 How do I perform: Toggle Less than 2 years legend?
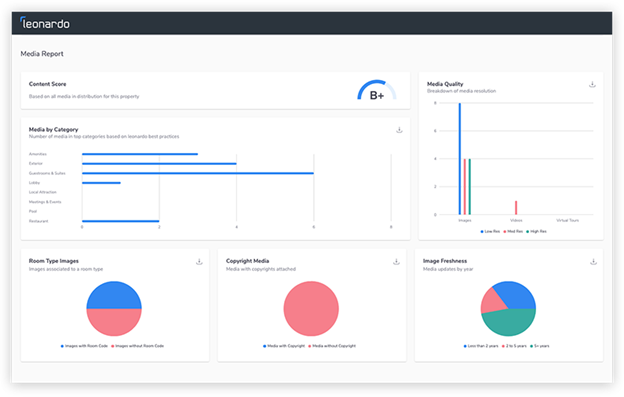(481, 346)
